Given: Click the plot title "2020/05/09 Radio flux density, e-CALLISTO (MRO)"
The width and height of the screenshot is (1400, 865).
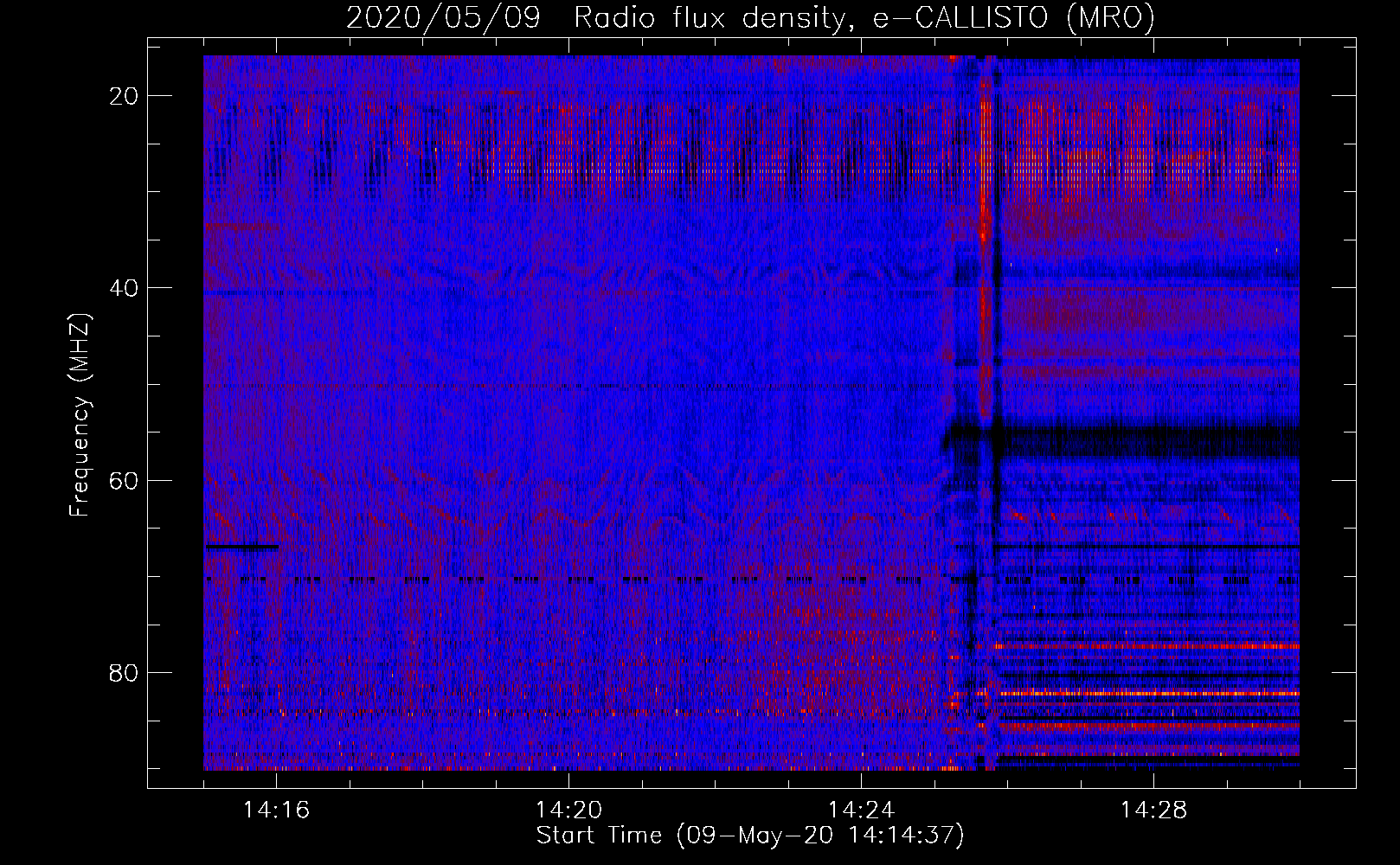Looking at the screenshot, I should [750, 17].
